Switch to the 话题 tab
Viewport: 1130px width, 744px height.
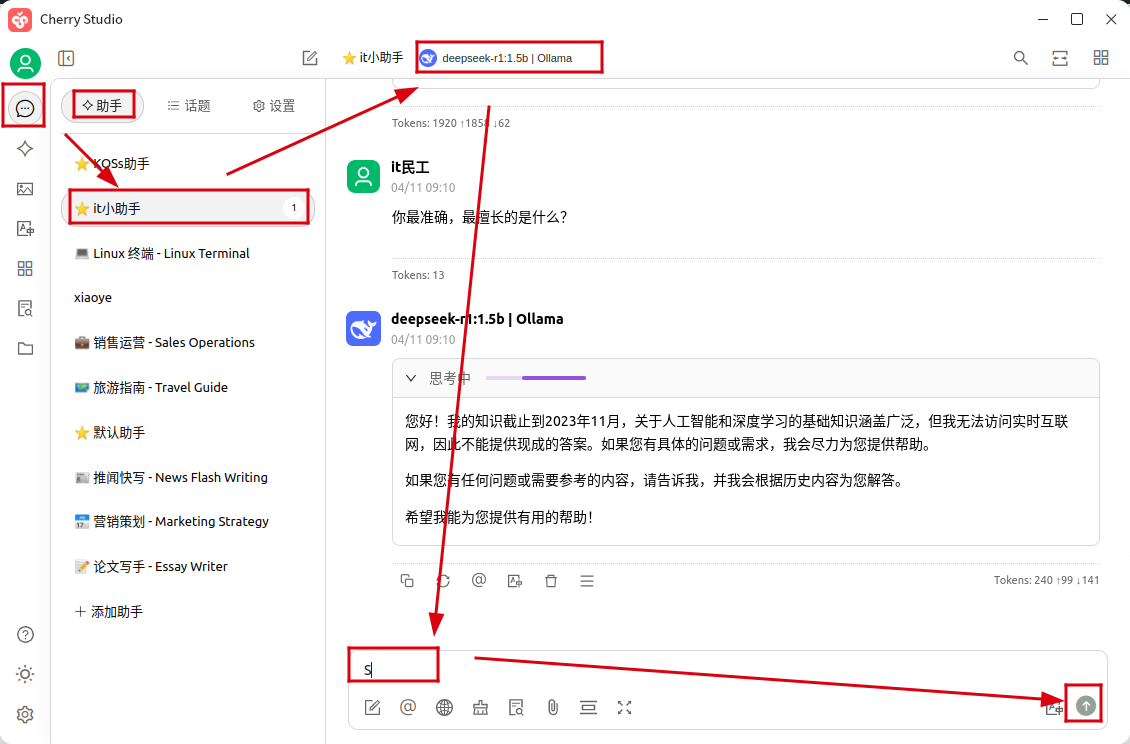click(x=189, y=106)
